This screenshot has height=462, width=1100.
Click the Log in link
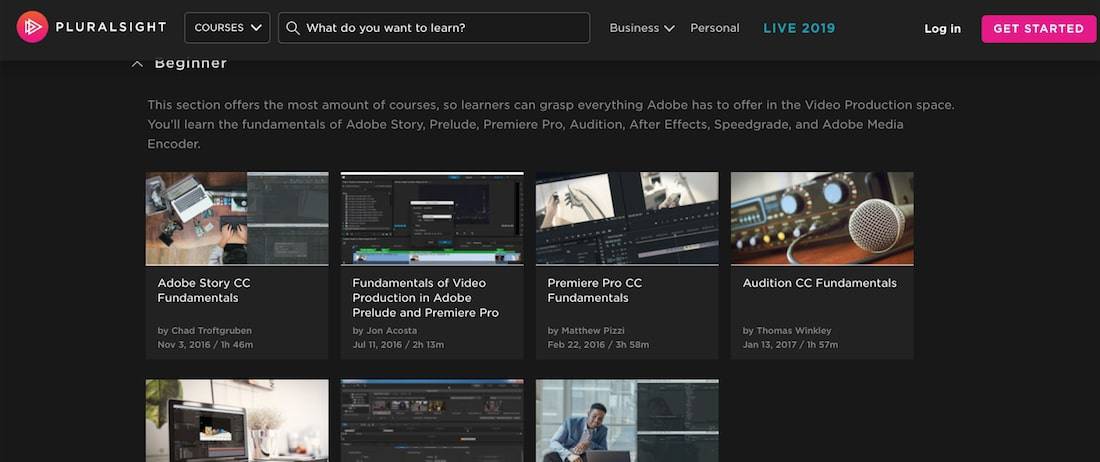pyautogui.click(x=942, y=29)
